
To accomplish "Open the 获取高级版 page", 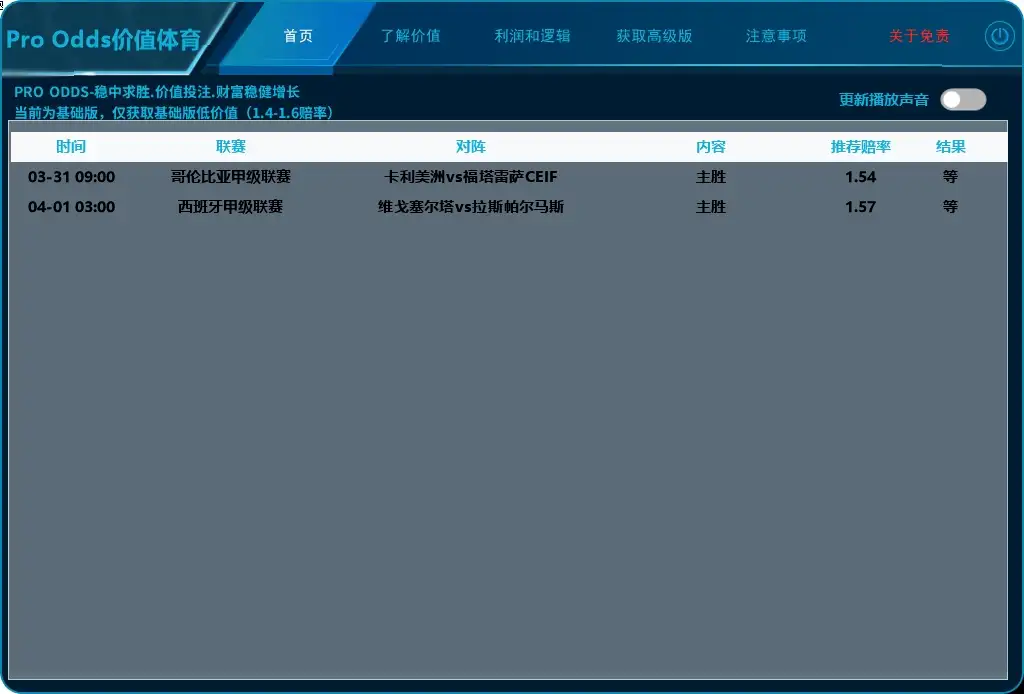I will [x=655, y=33].
